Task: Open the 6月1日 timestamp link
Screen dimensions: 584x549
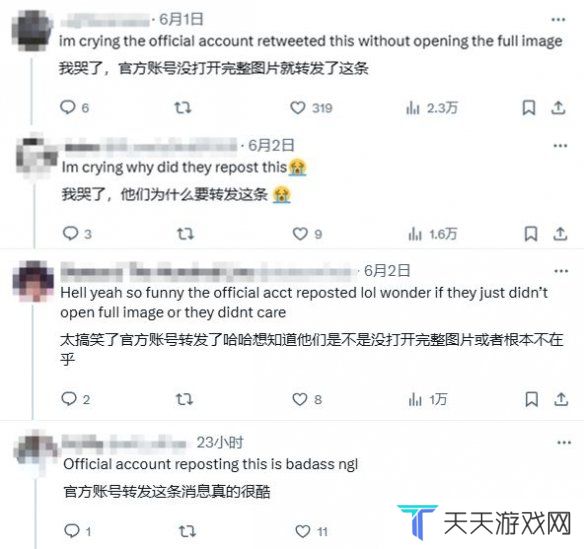Action: 181,19
